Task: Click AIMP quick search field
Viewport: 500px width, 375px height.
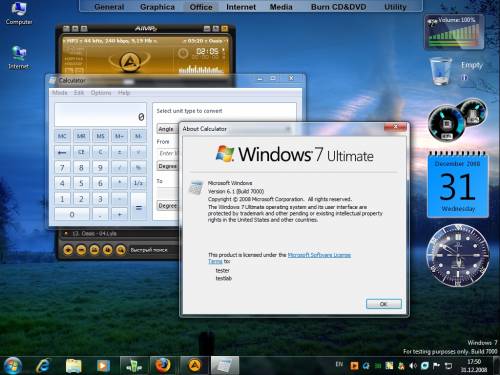Action: (153, 250)
